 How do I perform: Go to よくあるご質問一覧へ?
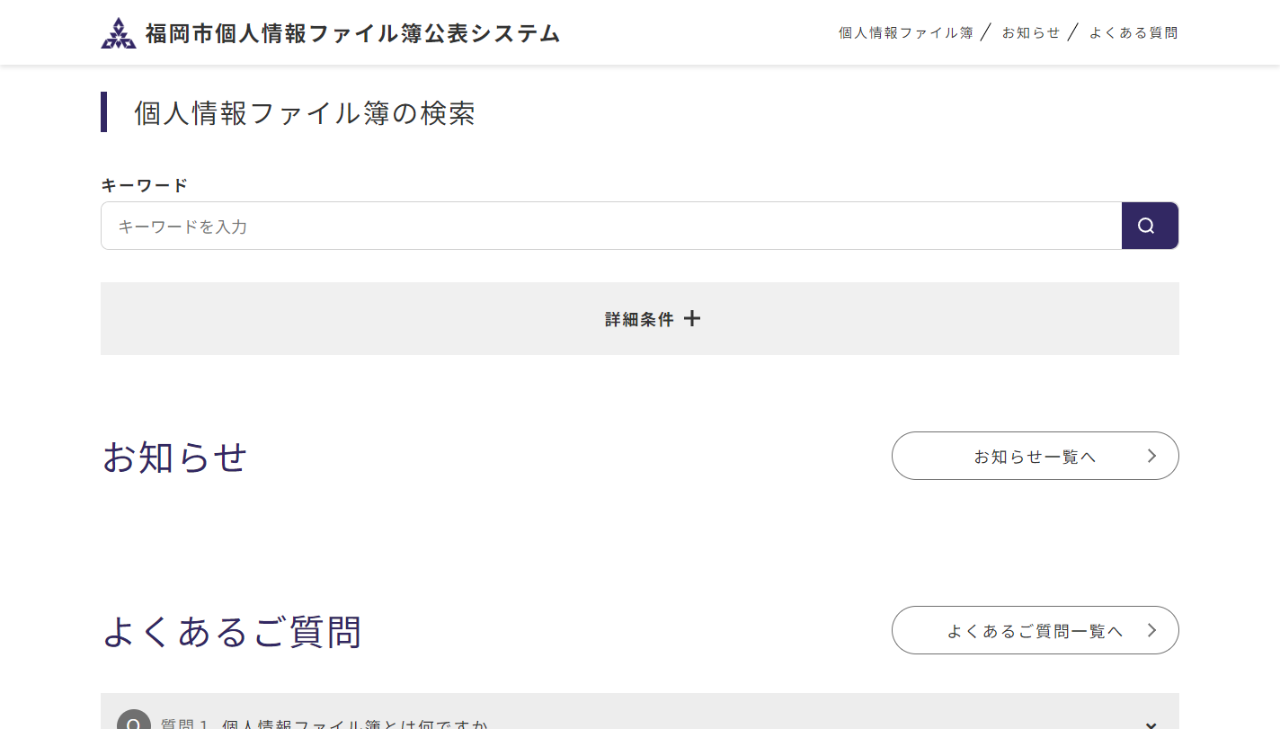pyautogui.click(x=1035, y=630)
